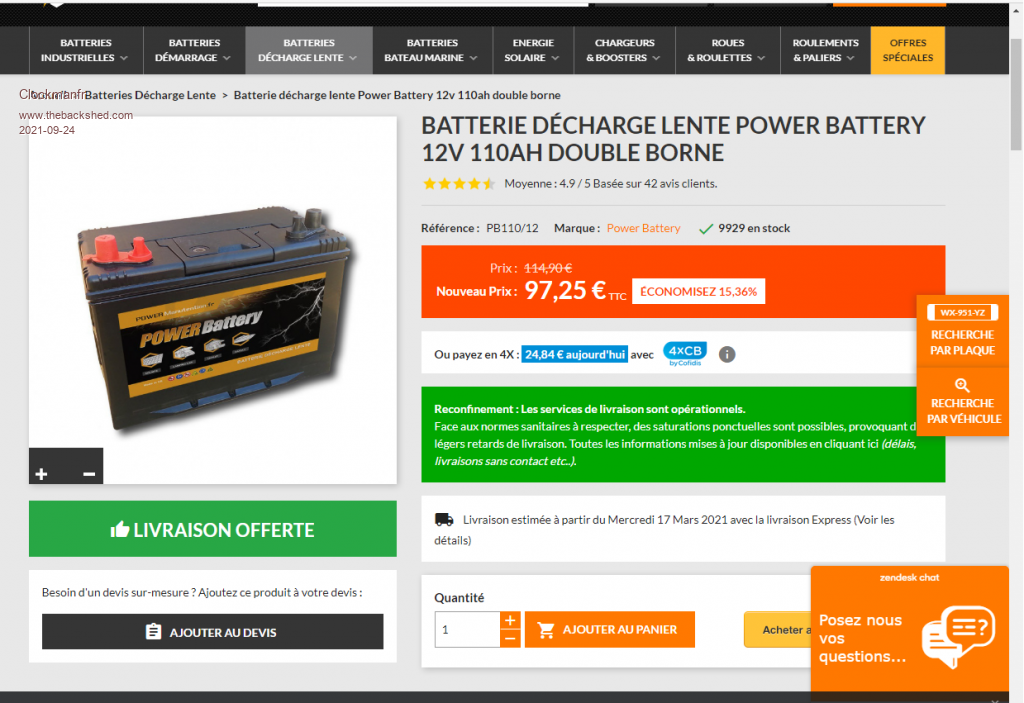Zoom out battery image with minus icon
Screen dimensions: 1024x703
(89, 474)
